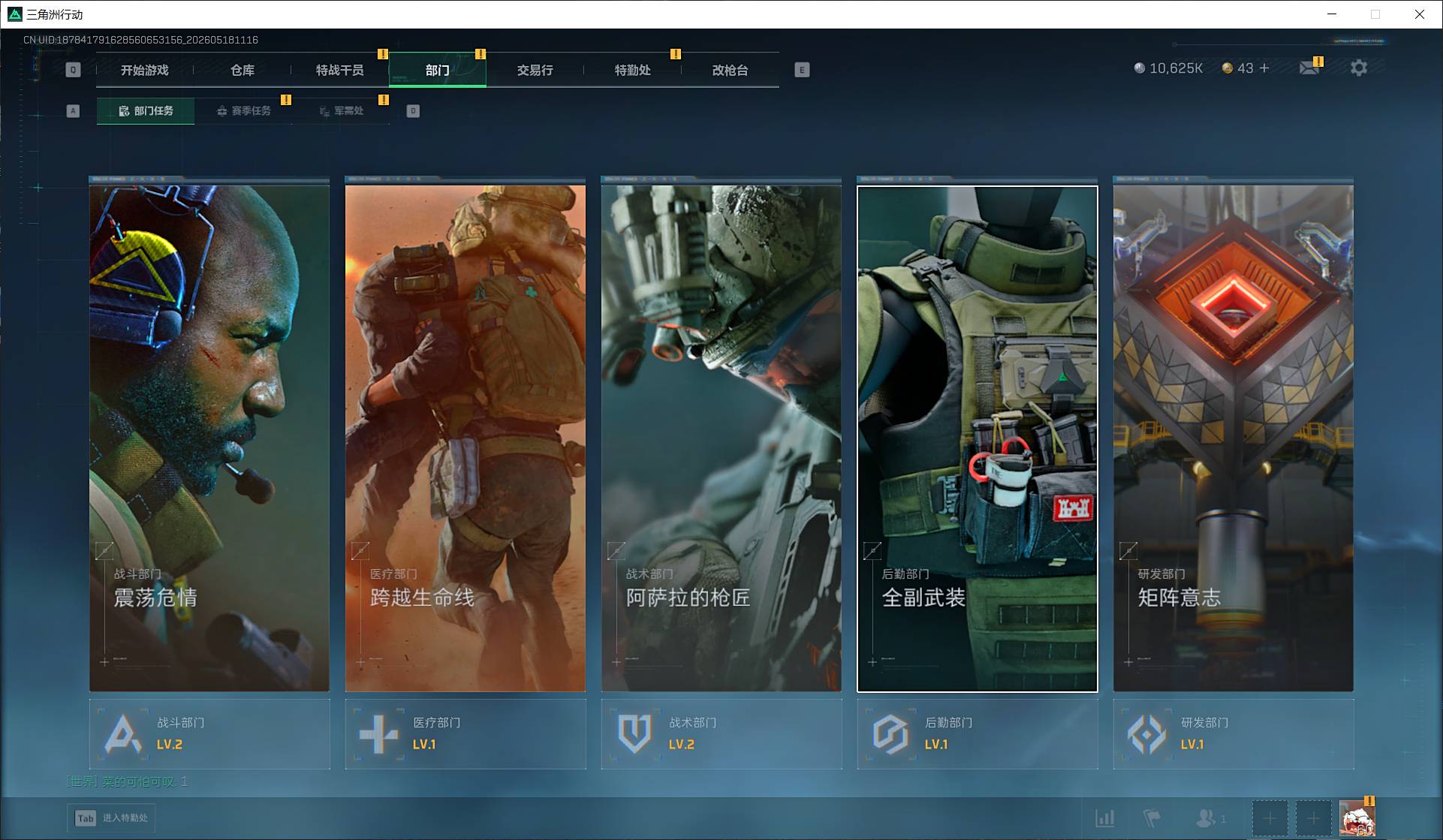Open the 跨越生命线 medical department card
This screenshot has width=1443, height=840.
click(x=465, y=438)
